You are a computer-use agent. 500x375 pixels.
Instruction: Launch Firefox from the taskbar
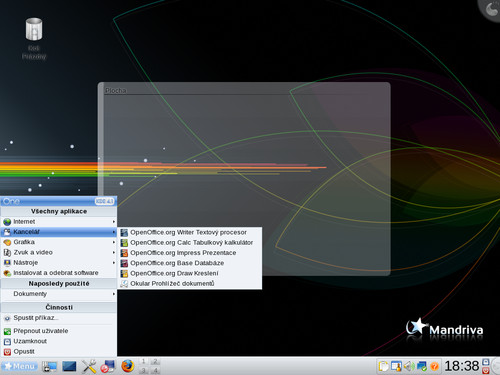(127, 366)
